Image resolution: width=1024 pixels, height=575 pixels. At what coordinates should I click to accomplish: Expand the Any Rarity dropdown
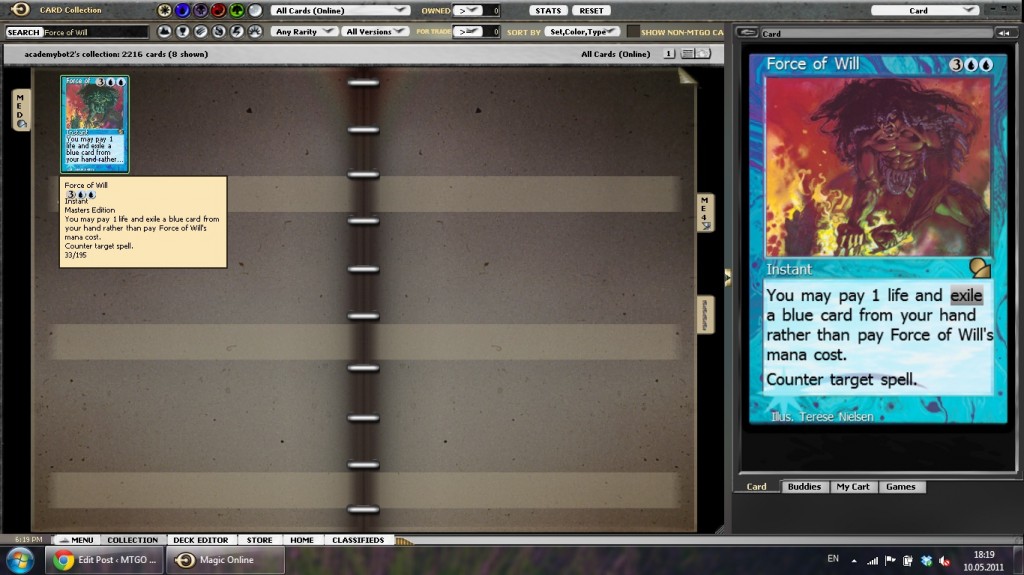tap(304, 32)
